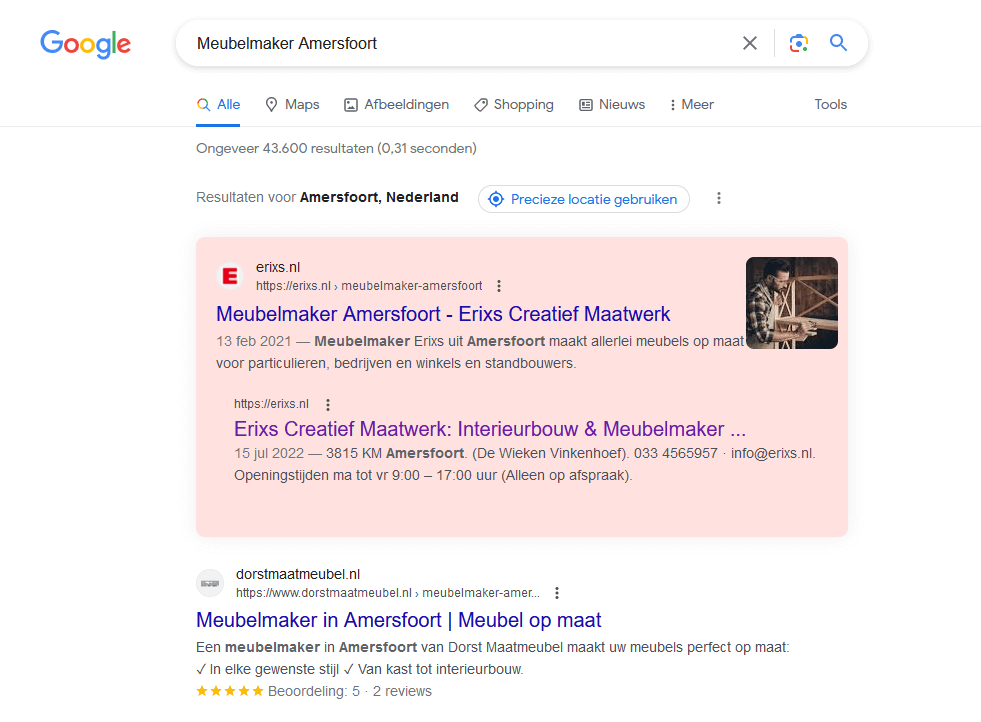Open location options three-dot menu
The width and height of the screenshot is (981, 722).
point(719,198)
